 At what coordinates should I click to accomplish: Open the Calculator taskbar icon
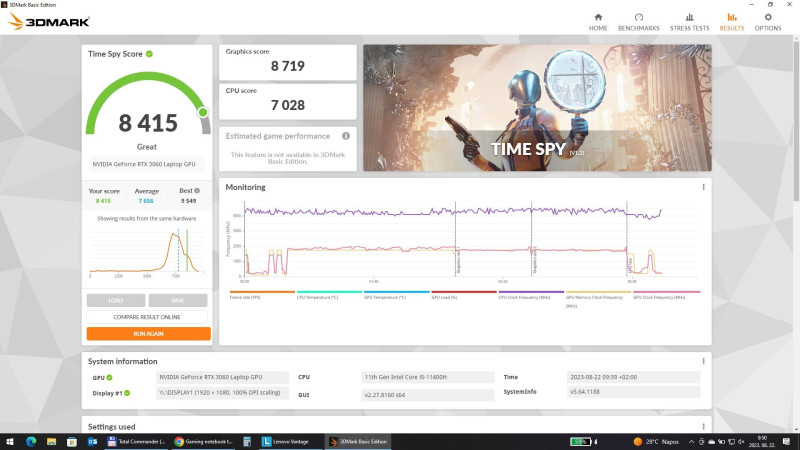(x=247, y=442)
